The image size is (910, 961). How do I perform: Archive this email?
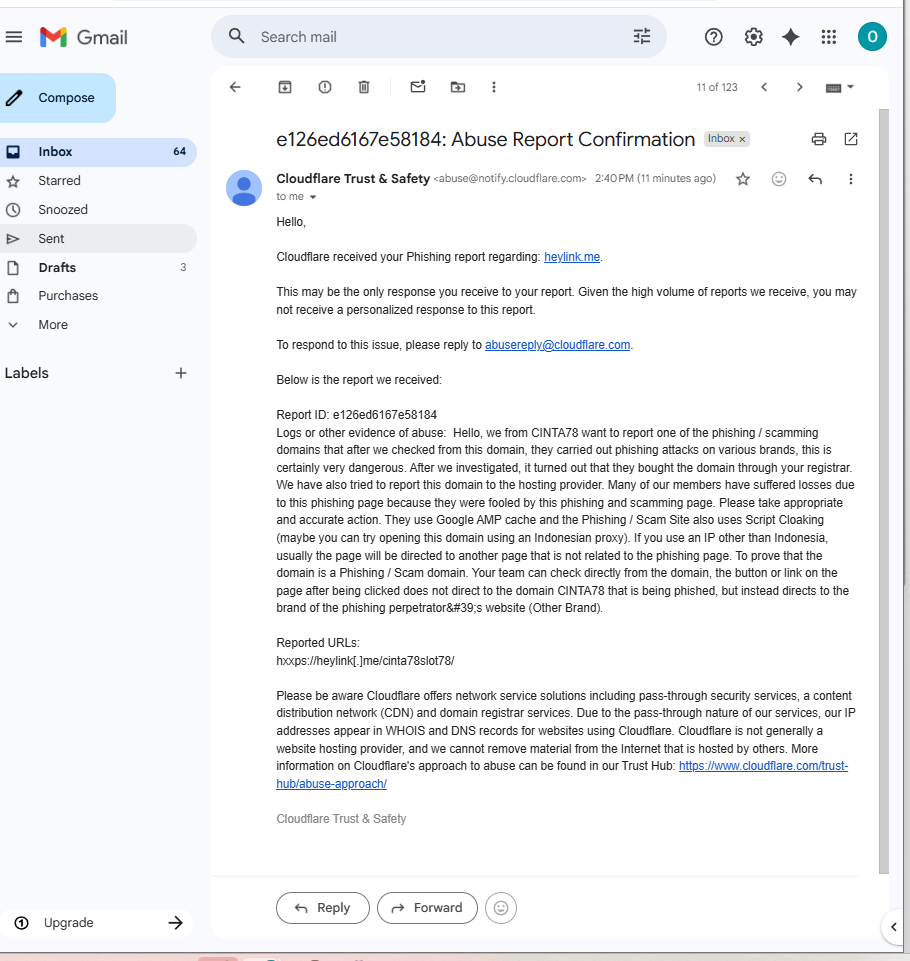(x=285, y=87)
